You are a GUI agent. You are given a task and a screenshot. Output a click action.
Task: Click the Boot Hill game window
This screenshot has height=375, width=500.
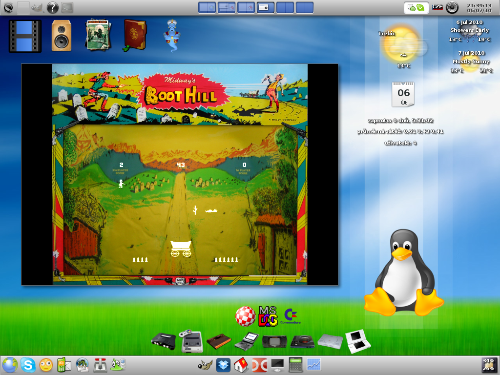[180, 174]
